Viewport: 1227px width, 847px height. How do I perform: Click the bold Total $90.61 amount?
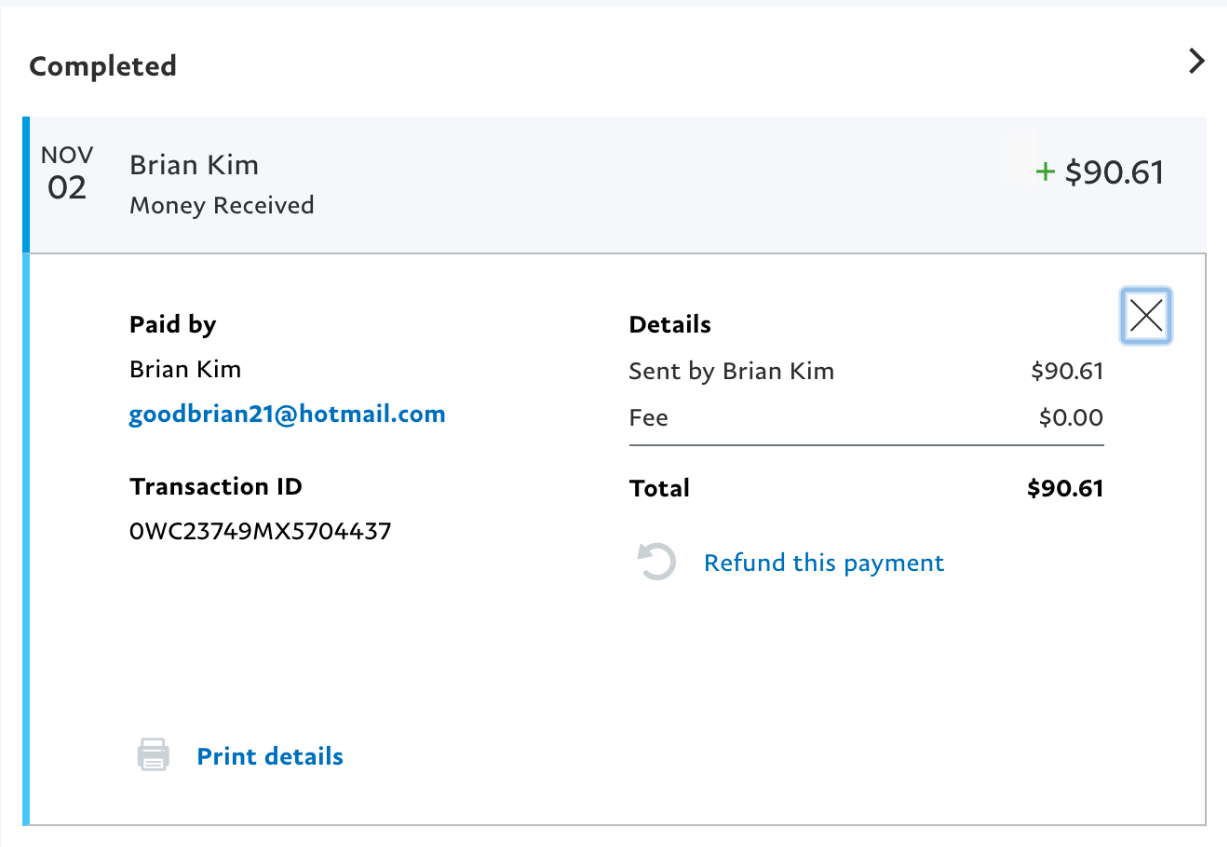[x=1064, y=489]
